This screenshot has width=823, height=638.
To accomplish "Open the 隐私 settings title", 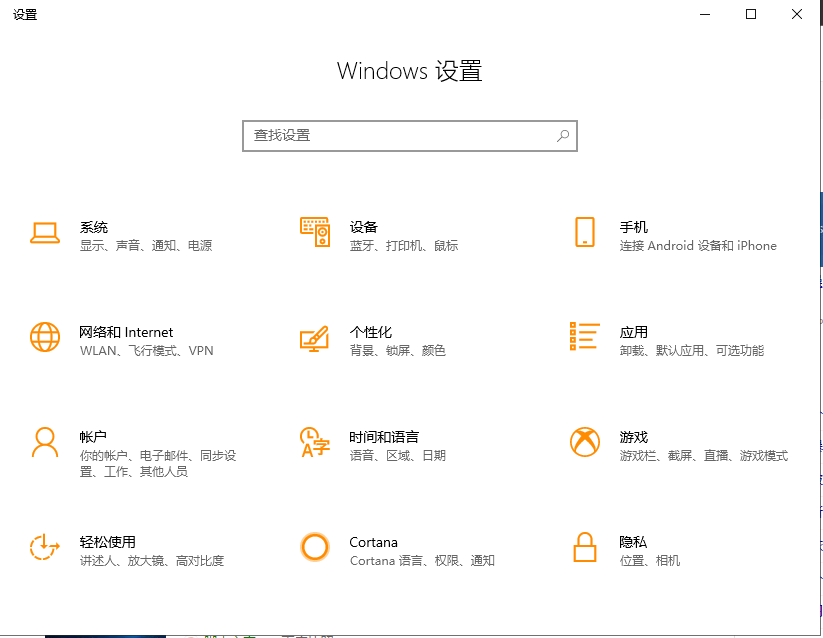I will 633,542.
